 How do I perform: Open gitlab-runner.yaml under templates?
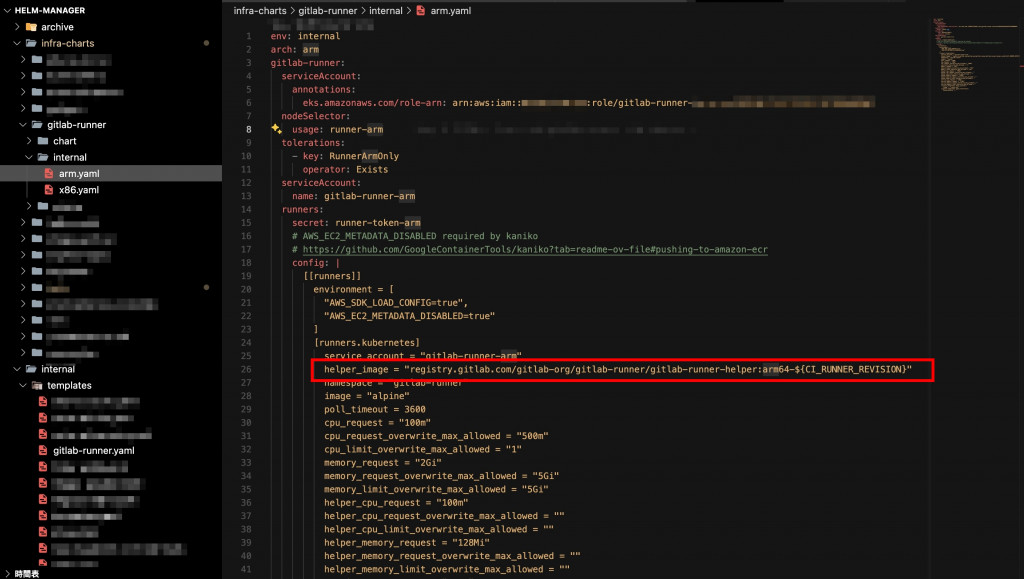(94, 450)
